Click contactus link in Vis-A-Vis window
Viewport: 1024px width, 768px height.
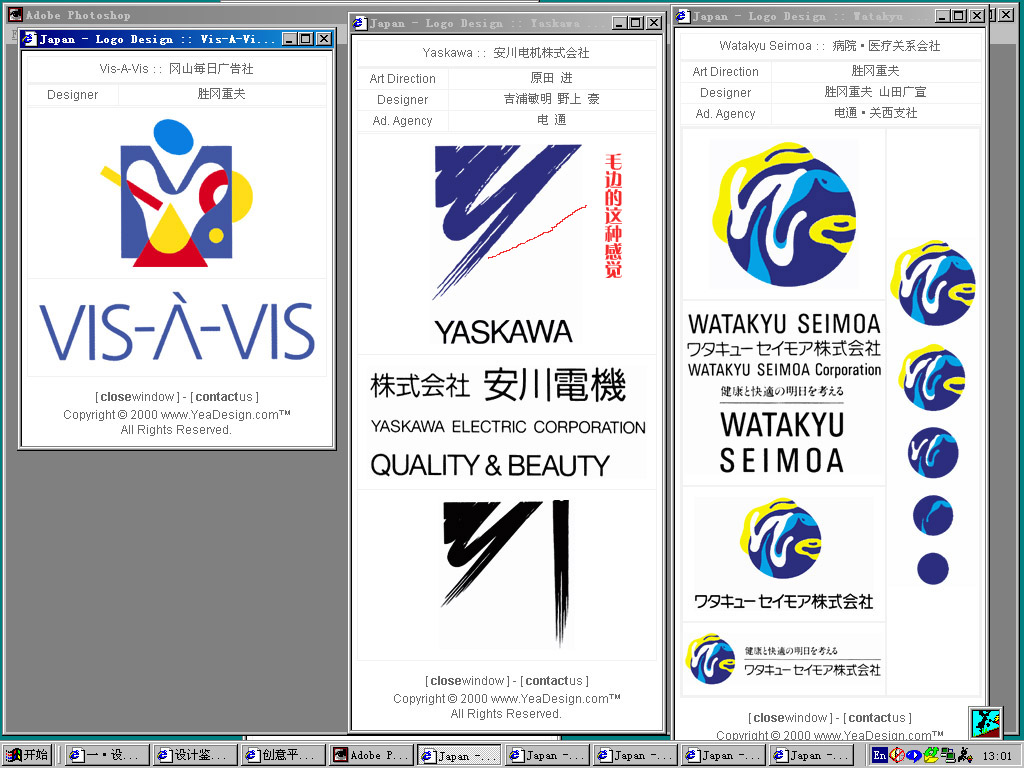tap(224, 396)
